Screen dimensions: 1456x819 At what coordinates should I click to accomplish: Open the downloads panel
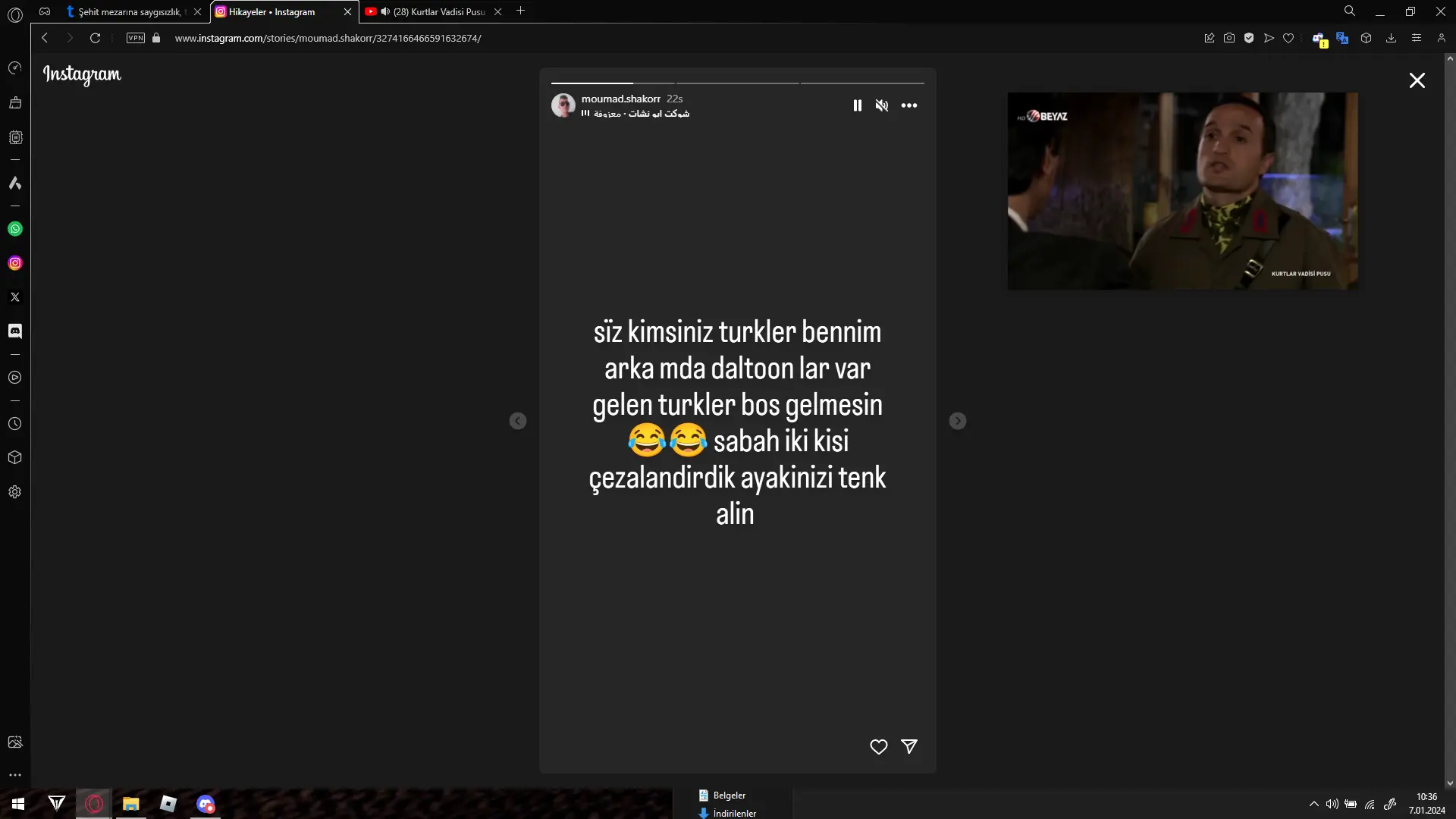click(x=1391, y=38)
